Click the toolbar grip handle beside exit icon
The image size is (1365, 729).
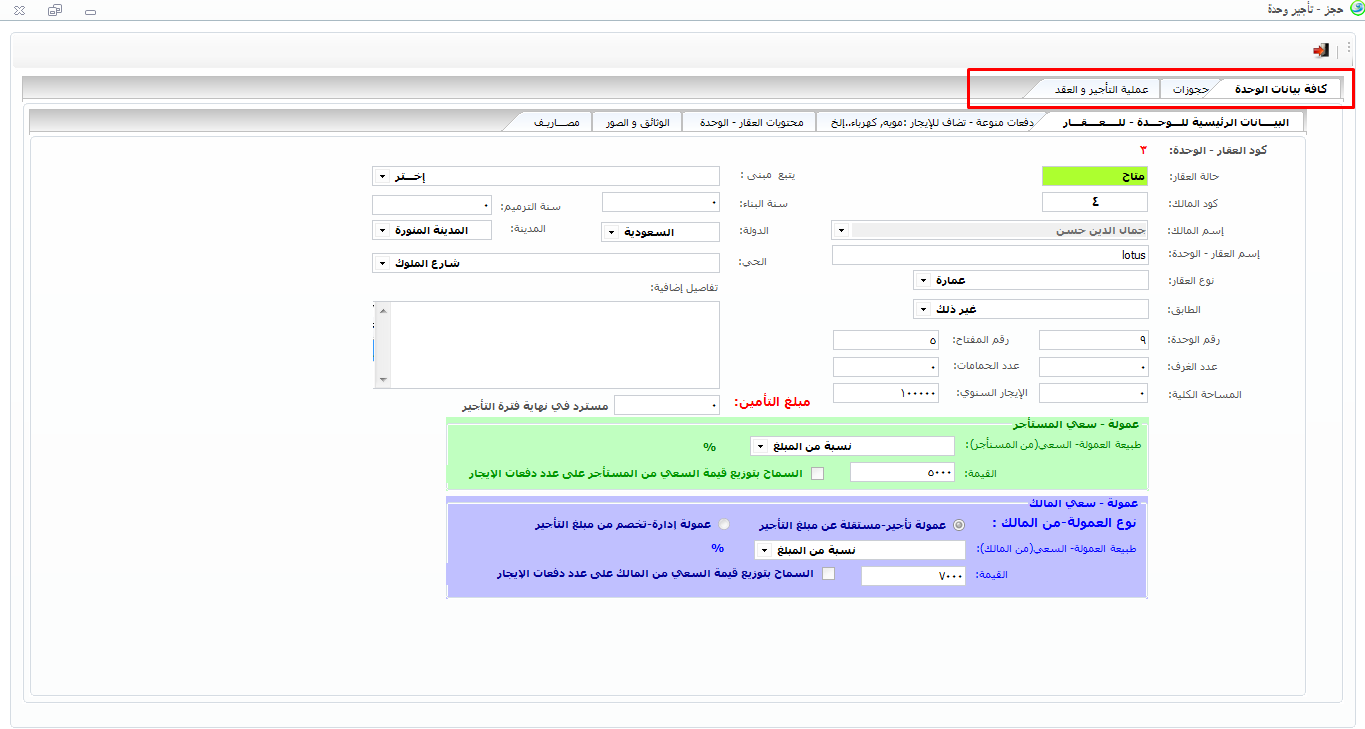[1338, 48]
